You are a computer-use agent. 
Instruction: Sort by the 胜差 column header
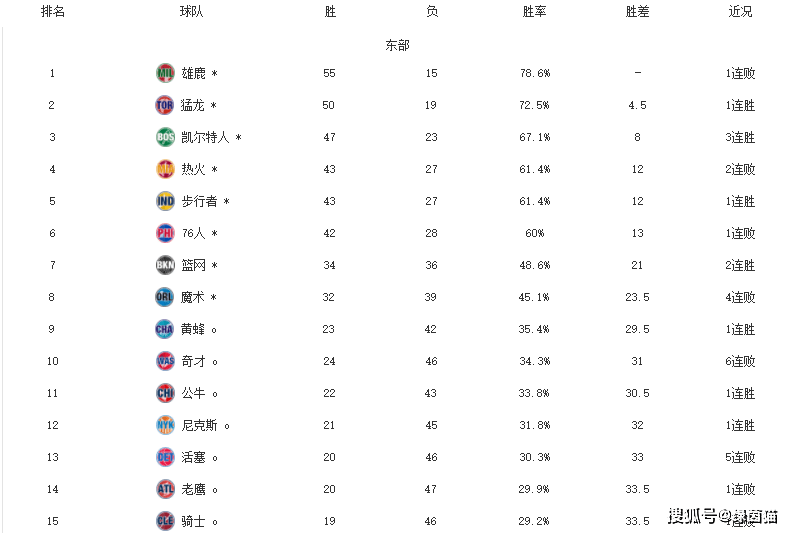coord(637,11)
